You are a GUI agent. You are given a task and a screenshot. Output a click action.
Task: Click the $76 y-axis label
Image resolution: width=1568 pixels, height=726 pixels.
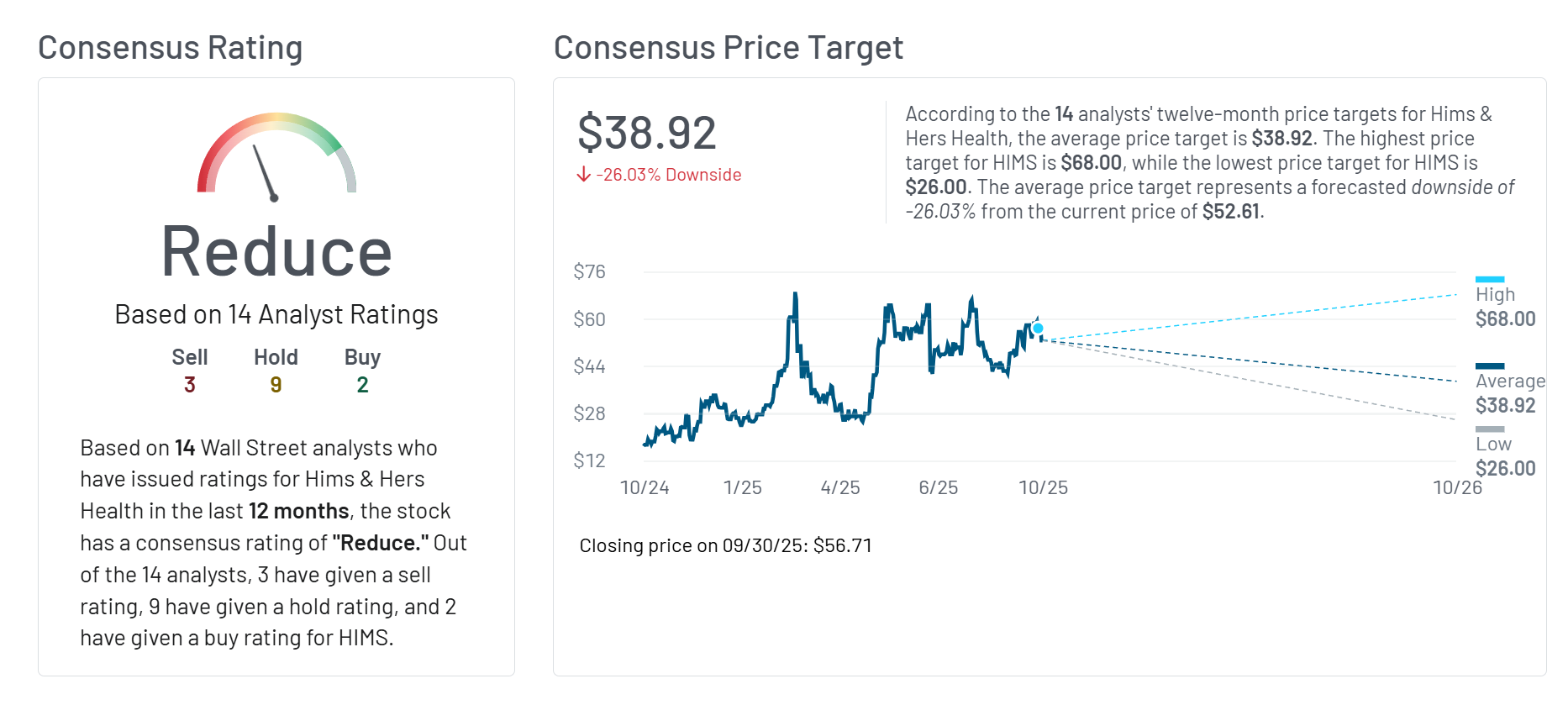[589, 271]
